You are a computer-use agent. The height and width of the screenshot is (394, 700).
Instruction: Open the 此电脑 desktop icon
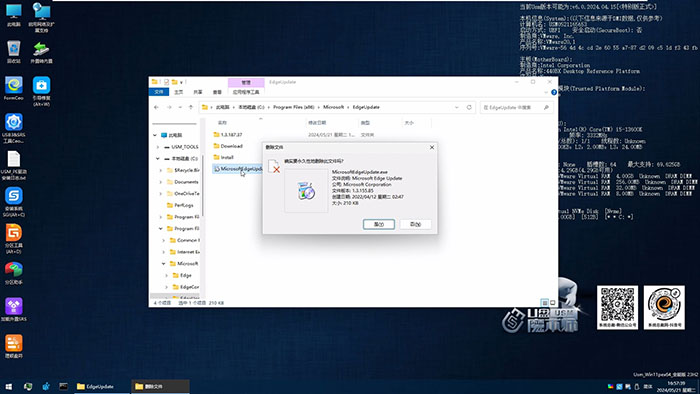click(x=14, y=16)
